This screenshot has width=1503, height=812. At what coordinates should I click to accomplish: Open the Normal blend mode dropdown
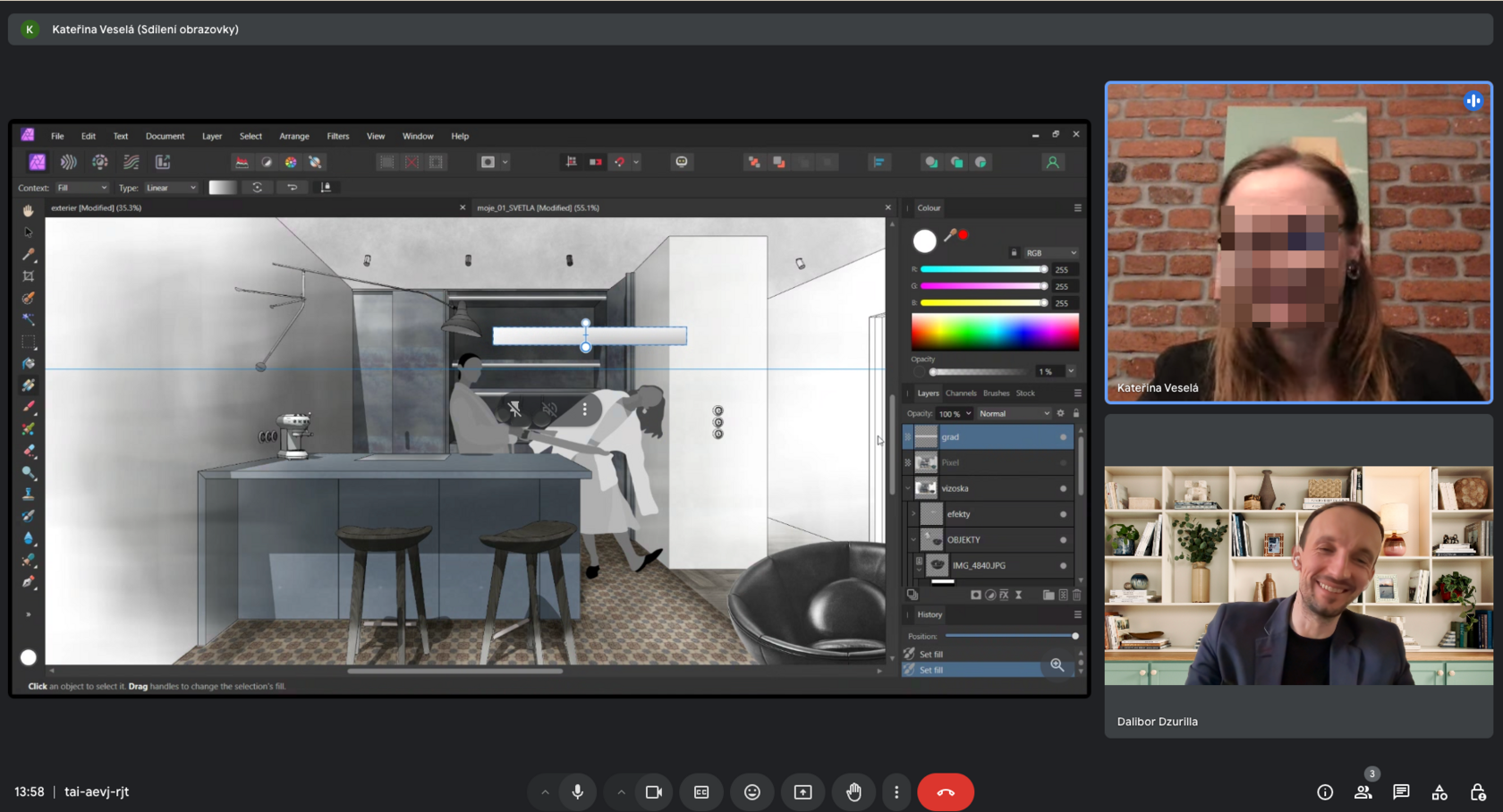(1014, 414)
